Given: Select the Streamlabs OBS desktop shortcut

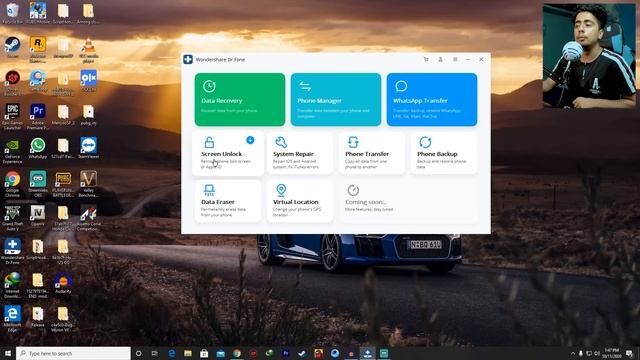Looking at the screenshot, I should [x=38, y=184].
